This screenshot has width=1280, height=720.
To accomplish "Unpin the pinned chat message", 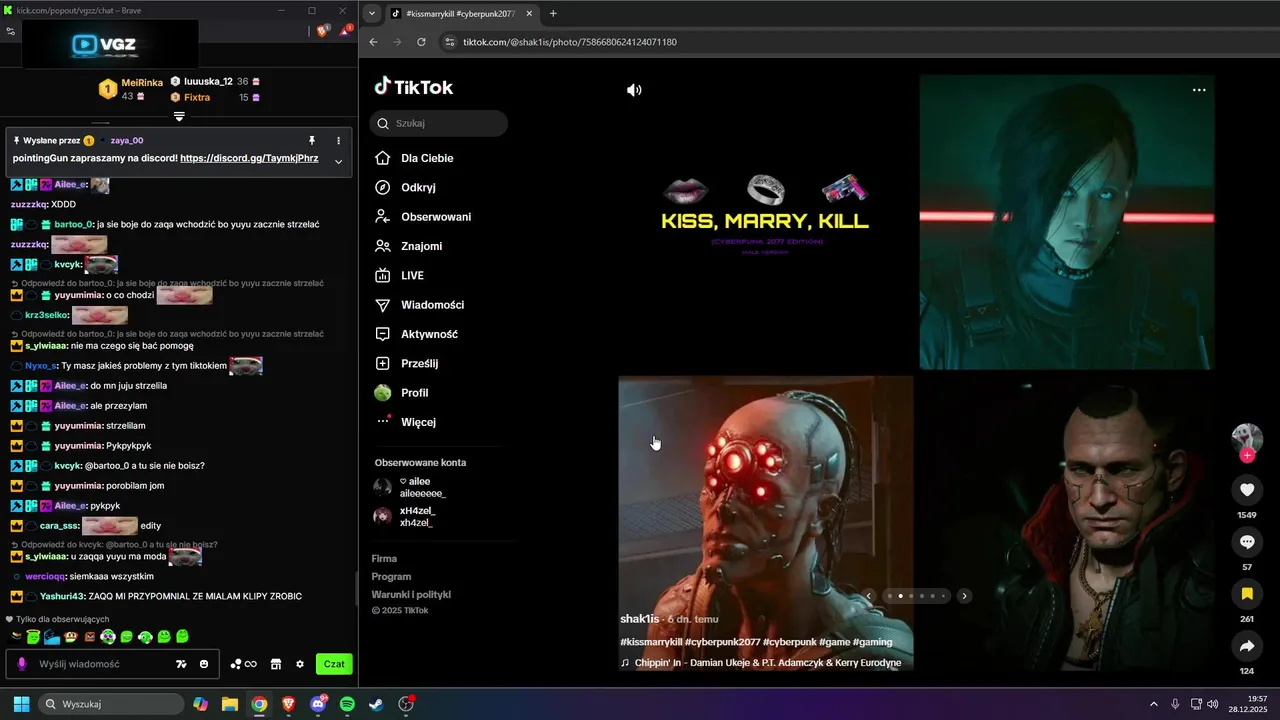I will pos(312,141).
